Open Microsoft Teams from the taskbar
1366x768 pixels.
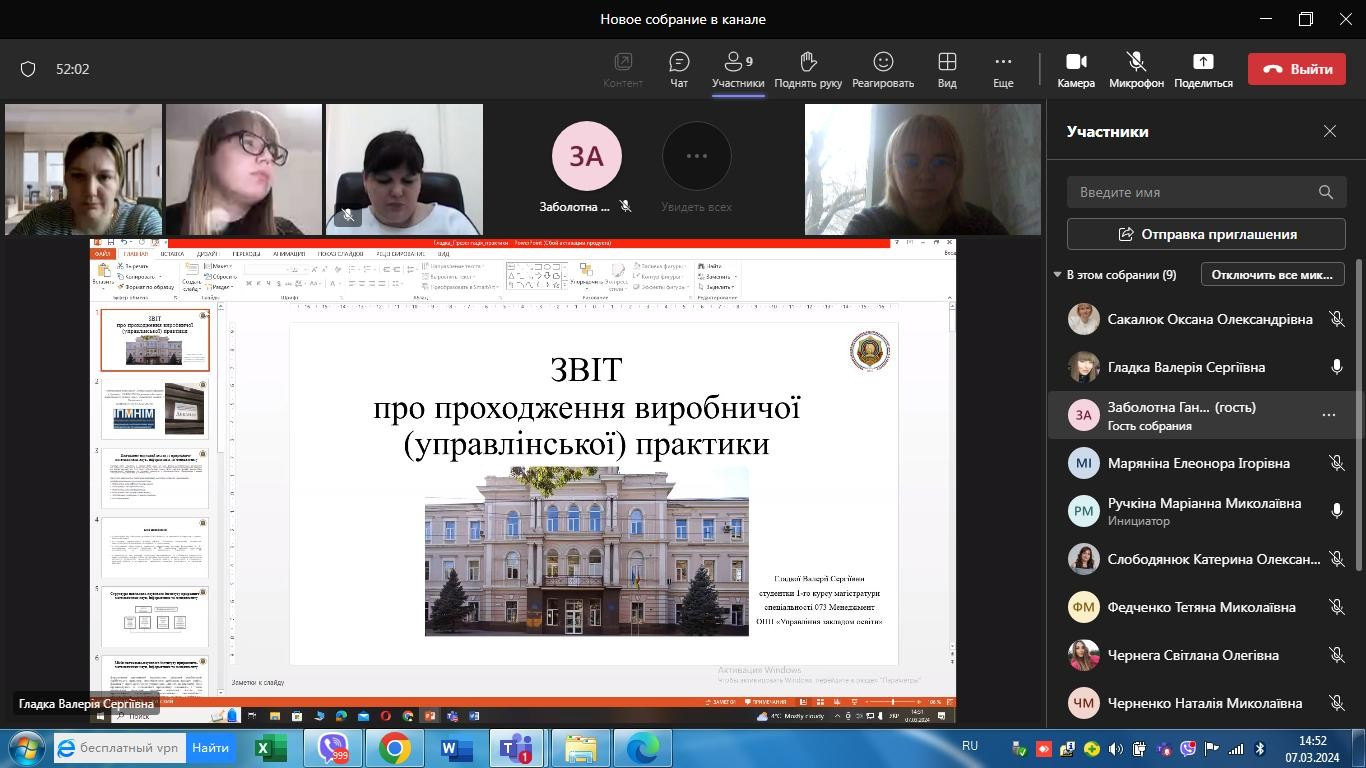(x=516, y=748)
